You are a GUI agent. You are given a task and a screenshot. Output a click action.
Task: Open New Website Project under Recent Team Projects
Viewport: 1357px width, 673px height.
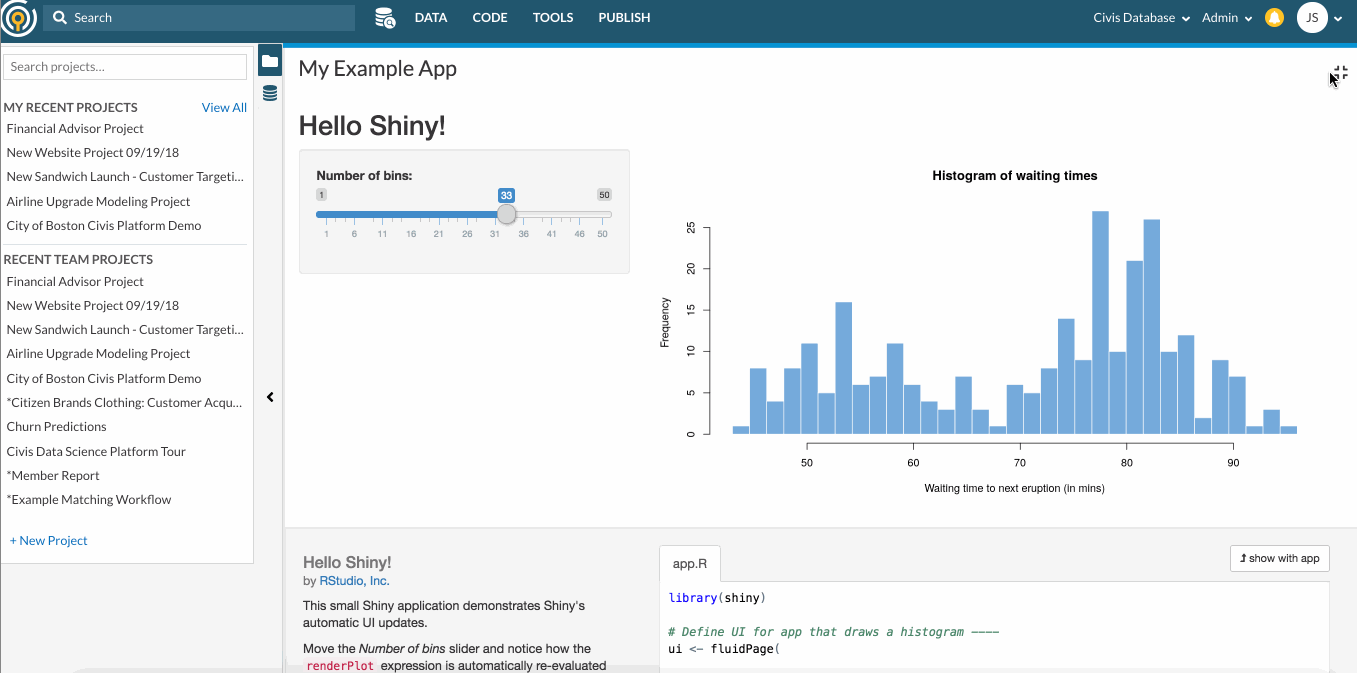click(x=93, y=306)
